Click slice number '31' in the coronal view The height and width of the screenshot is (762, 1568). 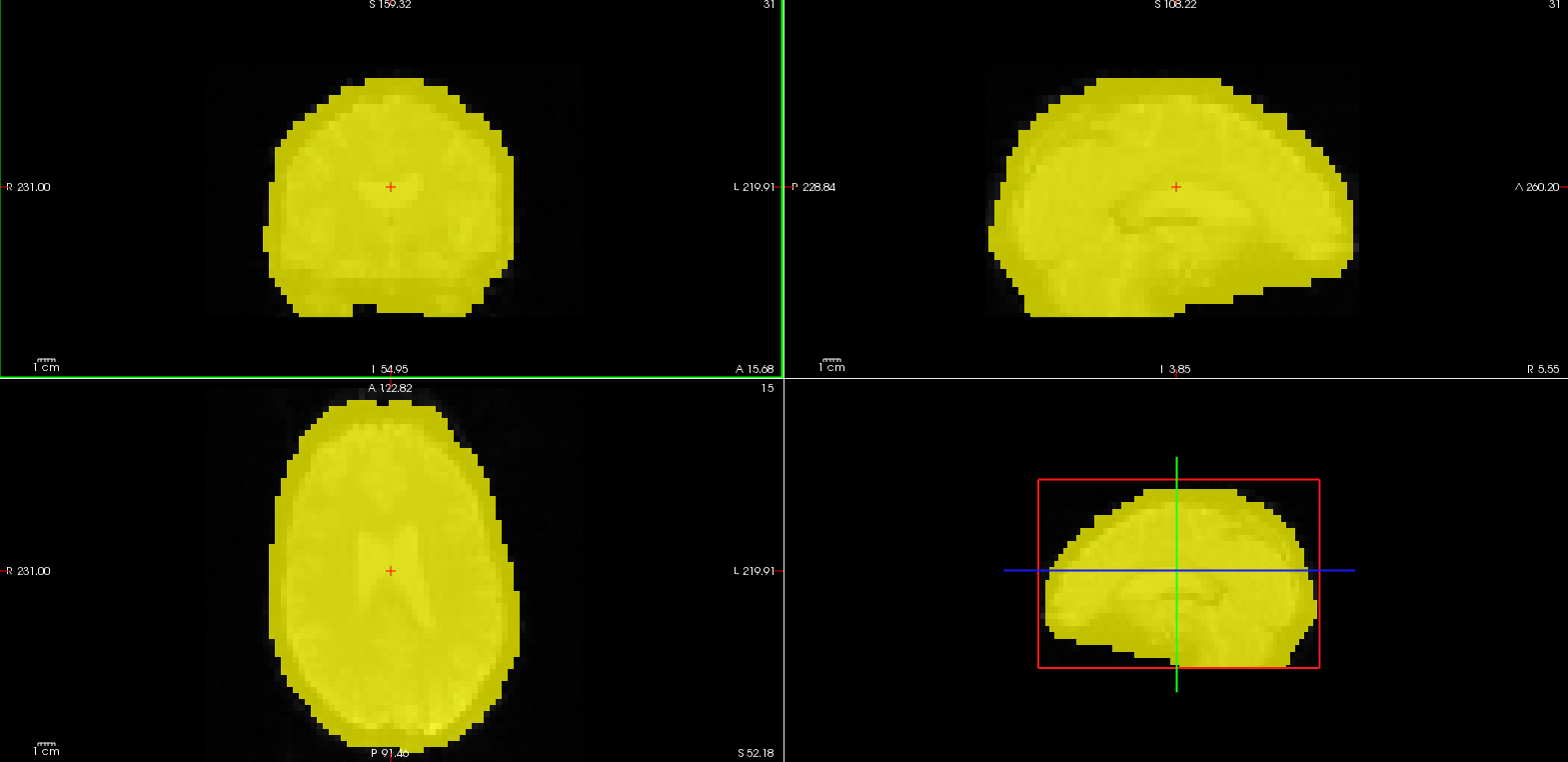click(769, 5)
